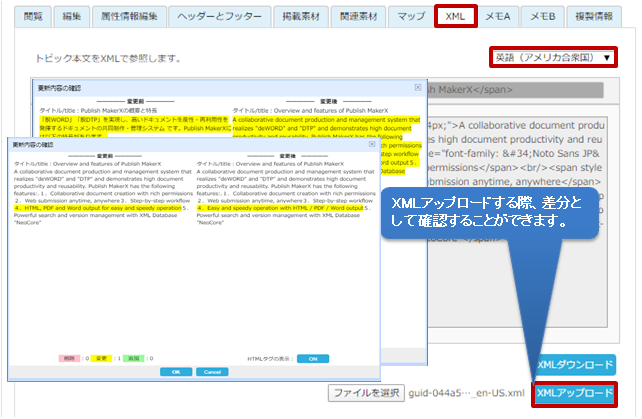Click the XMLダウンロード button
The width and height of the screenshot is (642, 419).
(x=575, y=365)
